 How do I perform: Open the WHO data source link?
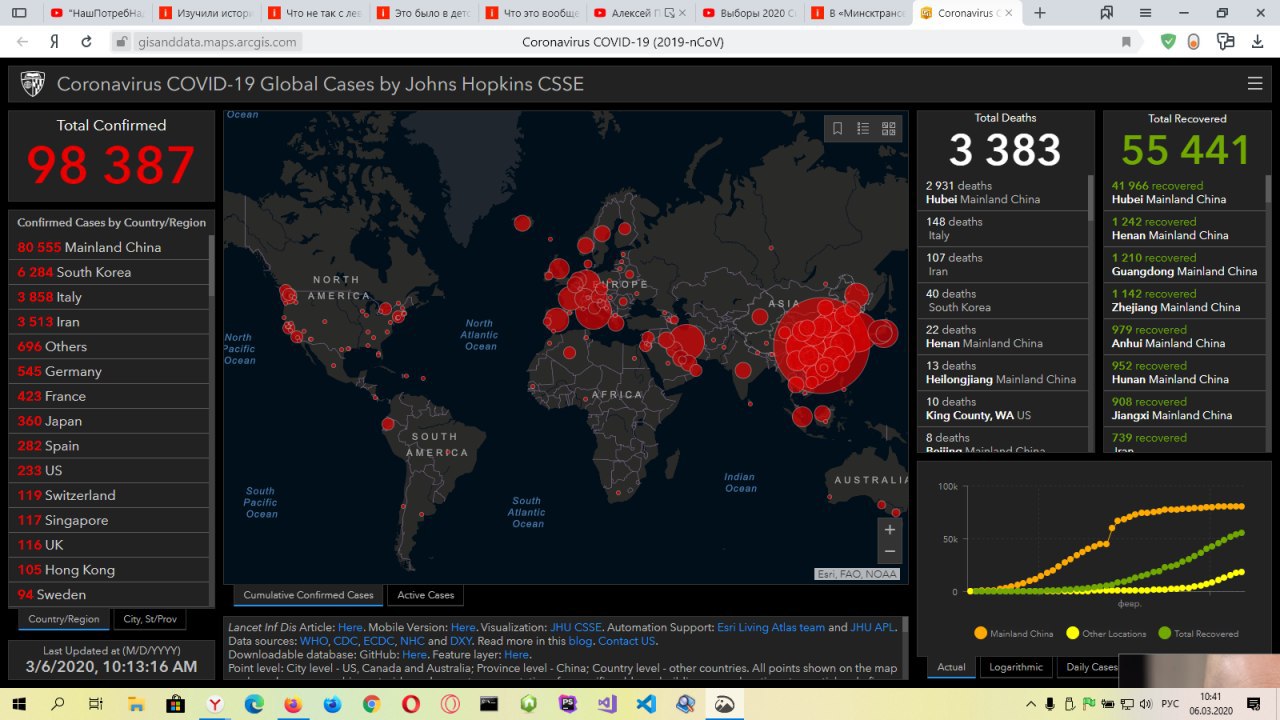click(x=313, y=641)
